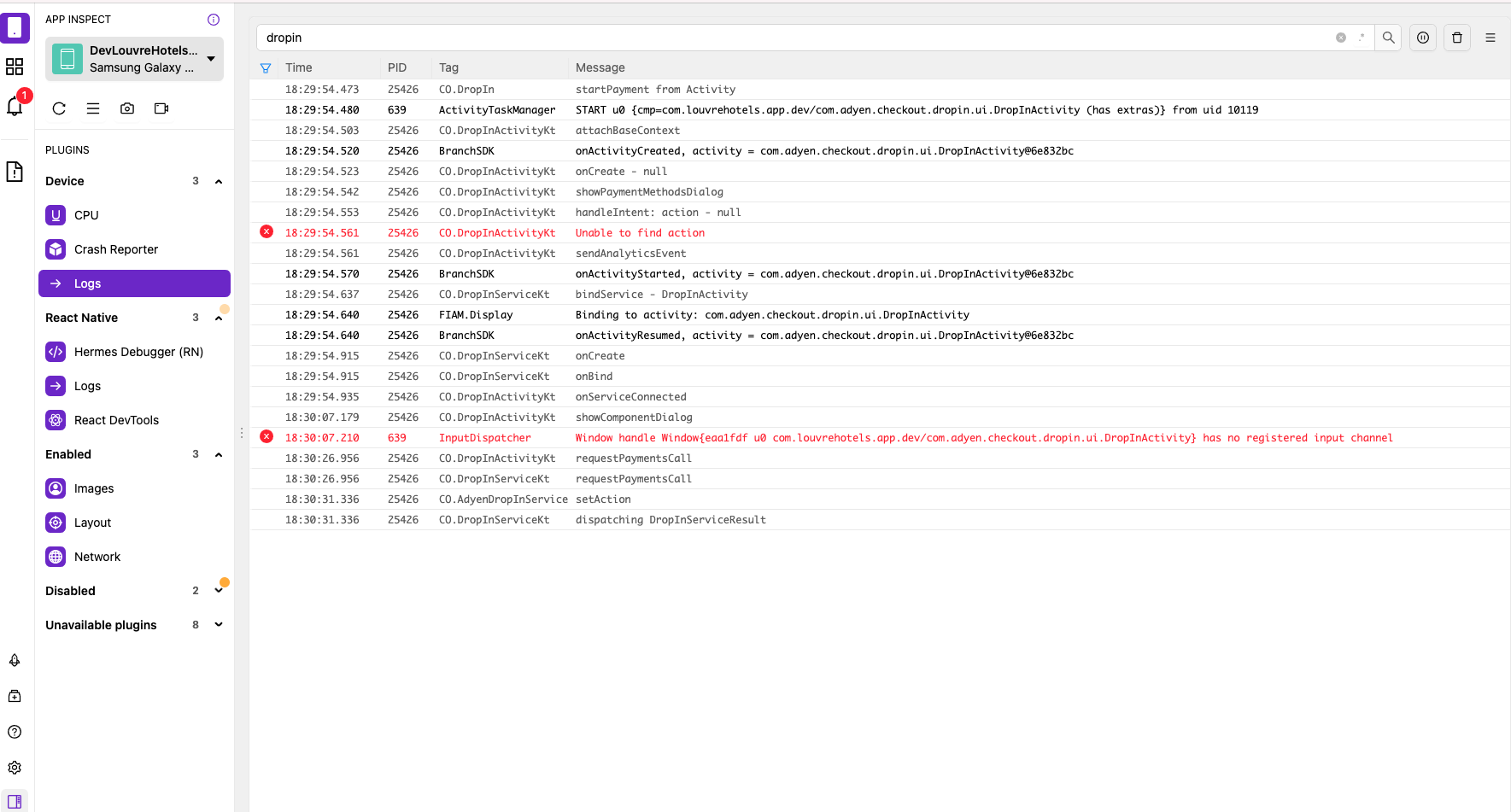The height and width of the screenshot is (812, 1511).
Task: Take a device screenshot
Action: coord(127,108)
